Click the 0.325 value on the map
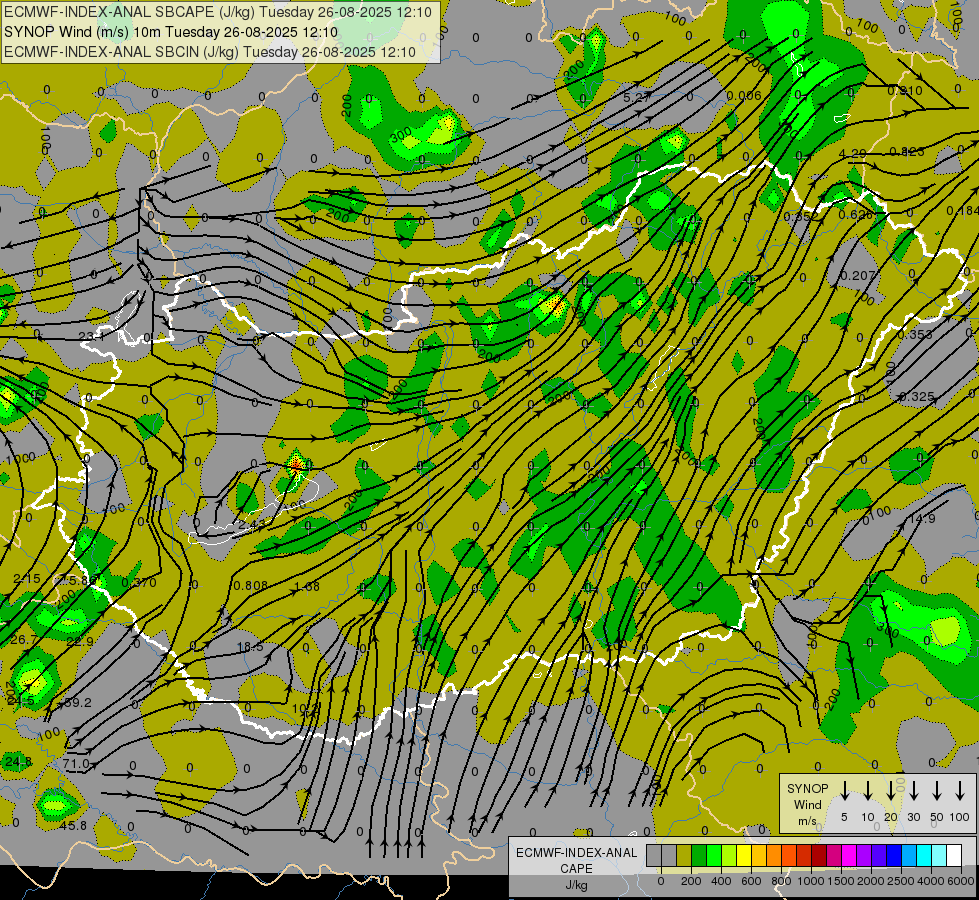The height and width of the screenshot is (900, 979). (917, 397)
